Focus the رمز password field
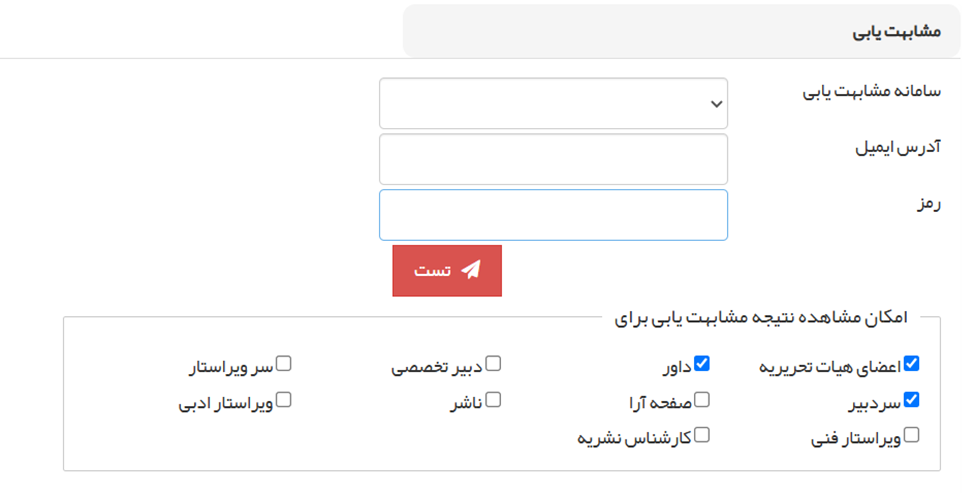 coord(553,215)
